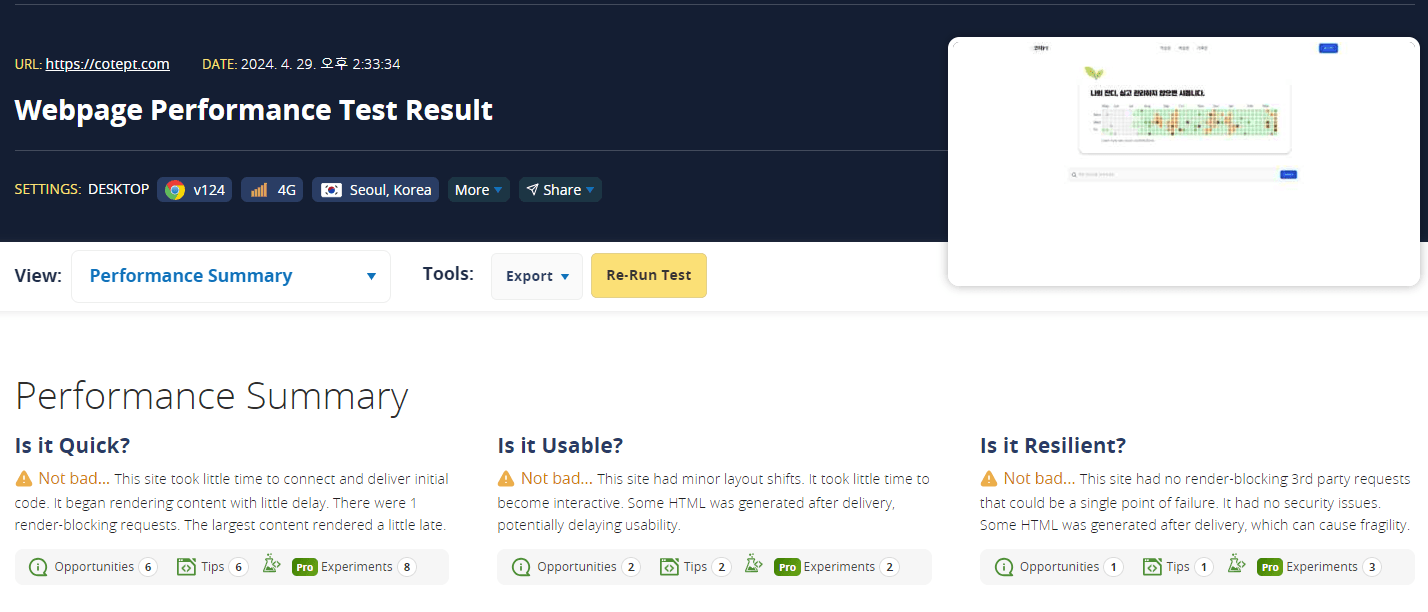
Task: Open Tips under Is it Usable
Action: 695,567
